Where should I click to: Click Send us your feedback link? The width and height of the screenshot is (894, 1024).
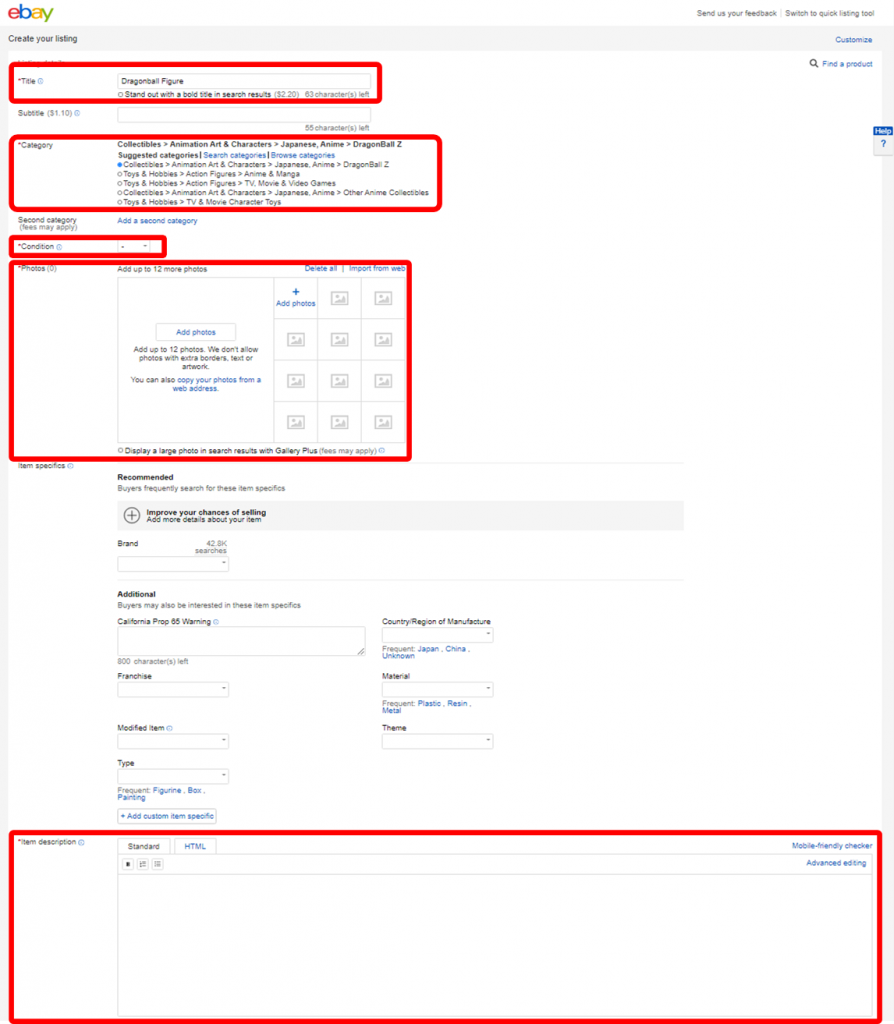pos(737,13)
